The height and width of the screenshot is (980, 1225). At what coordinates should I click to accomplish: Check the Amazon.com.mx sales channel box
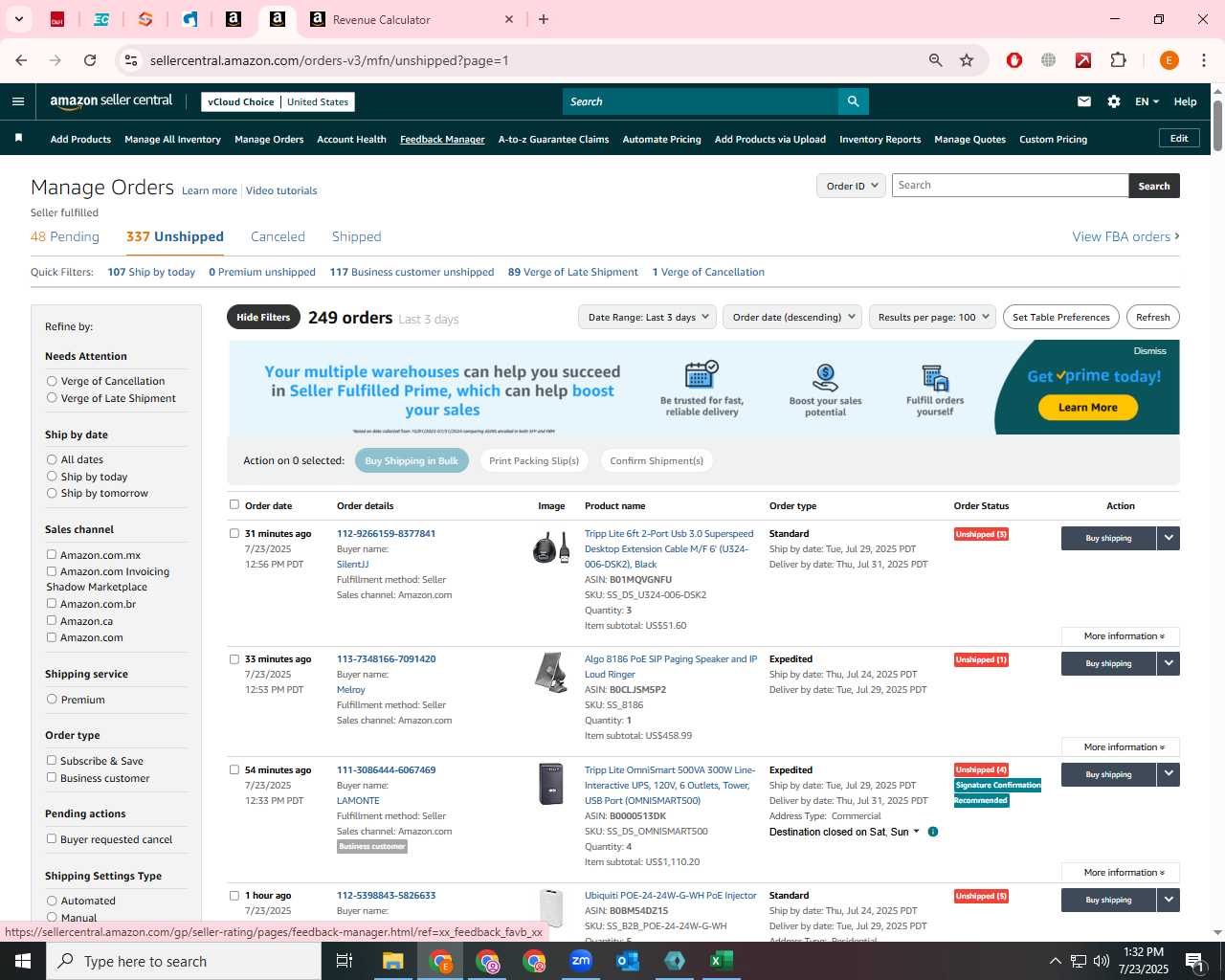(x=52, y=554)
